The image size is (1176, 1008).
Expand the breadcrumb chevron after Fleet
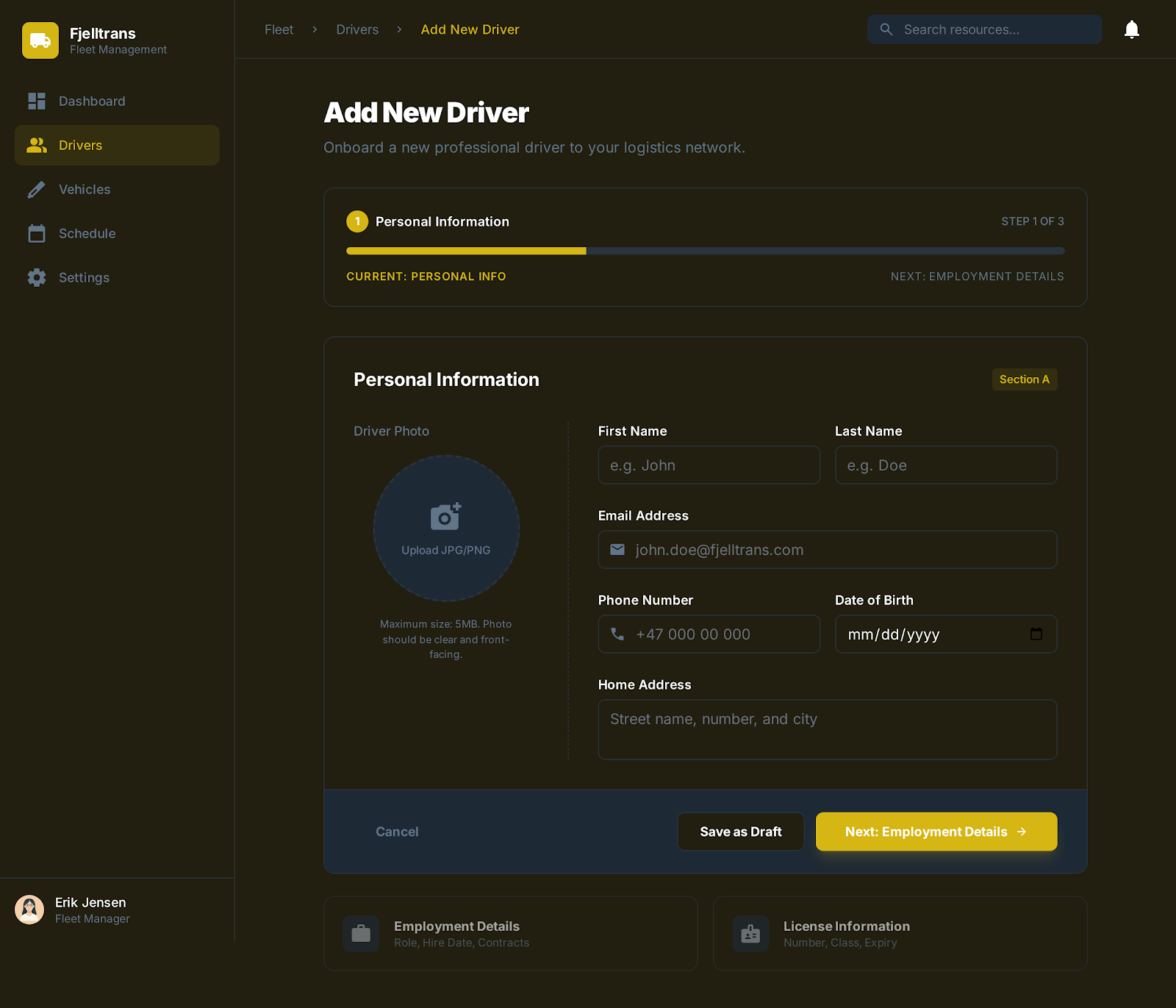click(x=314, y=29)
